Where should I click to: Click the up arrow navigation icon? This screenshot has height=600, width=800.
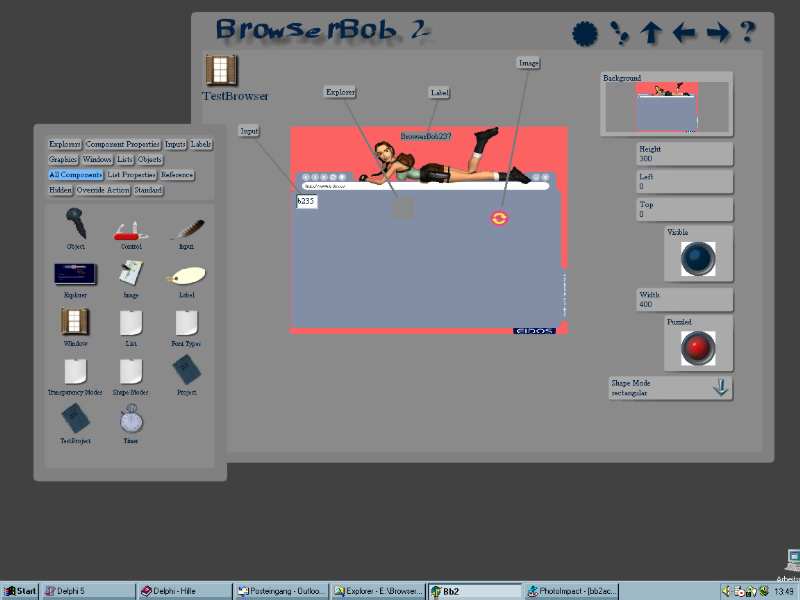click(651, 34)
